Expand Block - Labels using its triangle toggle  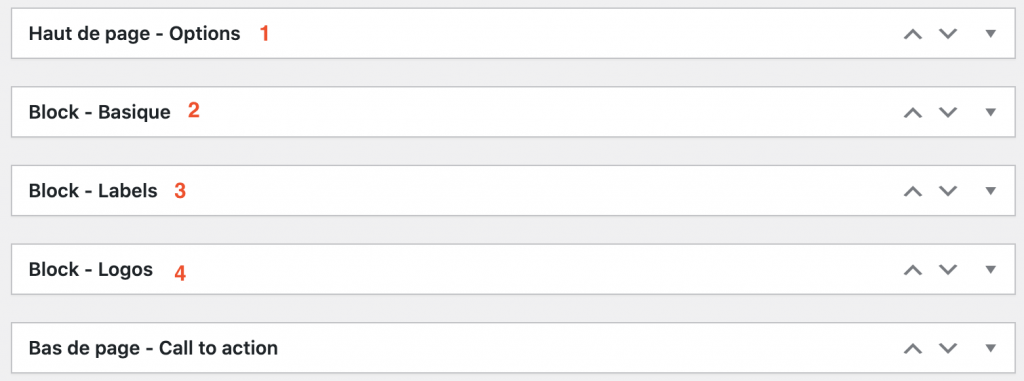[991, 191]
